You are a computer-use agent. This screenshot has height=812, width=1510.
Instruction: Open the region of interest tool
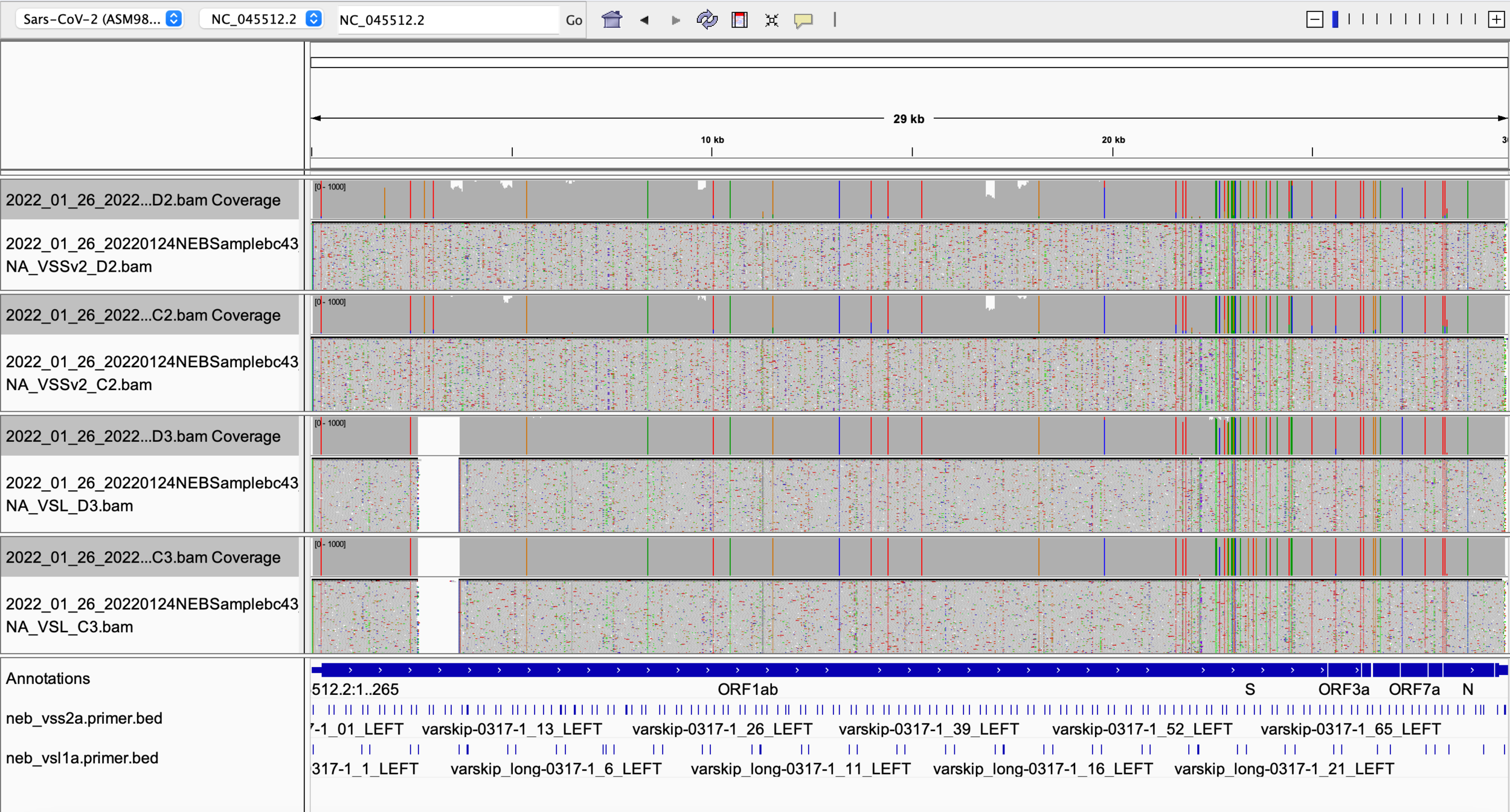coord(739,20)
